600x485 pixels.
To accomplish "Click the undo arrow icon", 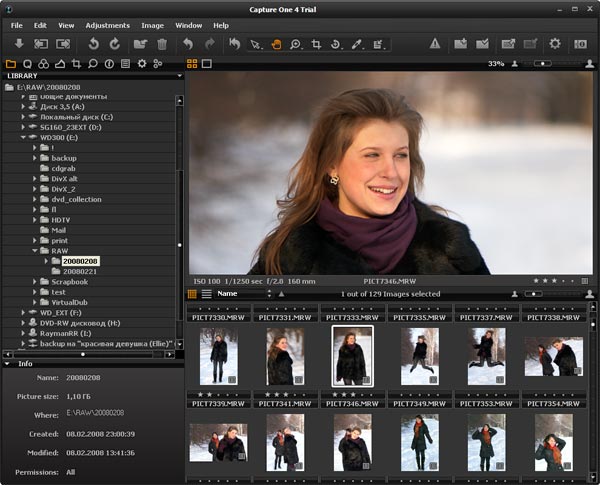I will (x=188, y=44).
